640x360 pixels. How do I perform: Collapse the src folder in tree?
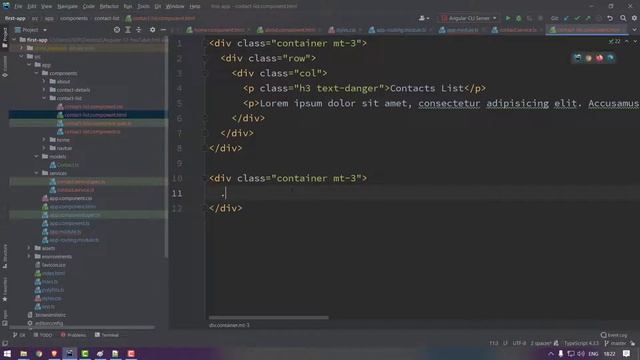point(22,57)
